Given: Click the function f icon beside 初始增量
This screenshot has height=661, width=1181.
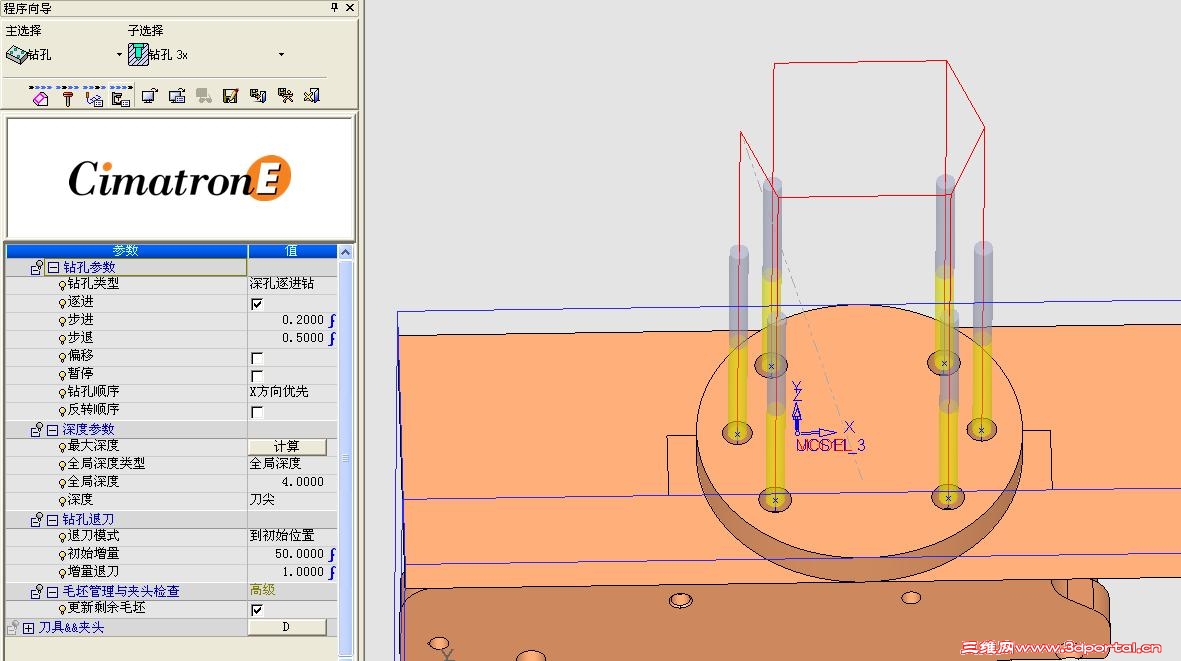Looking at the screenshot, I should [x=332, y=554].
